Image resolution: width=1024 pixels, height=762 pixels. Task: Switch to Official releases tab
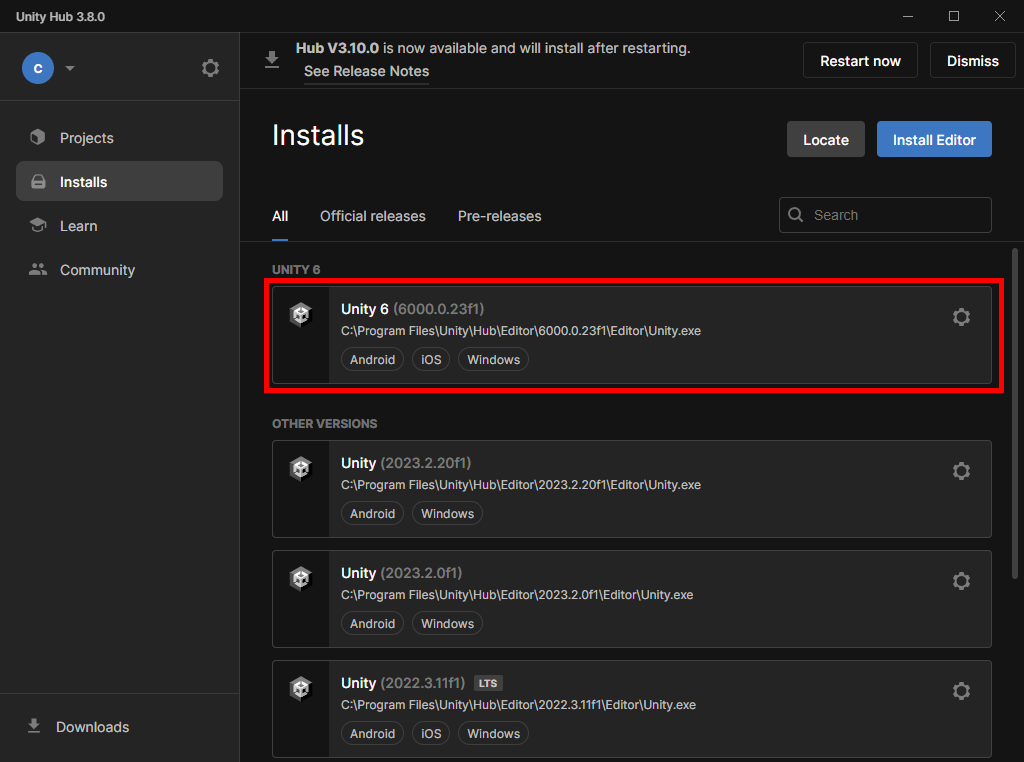pyautogui.click(x=372, y=216)
